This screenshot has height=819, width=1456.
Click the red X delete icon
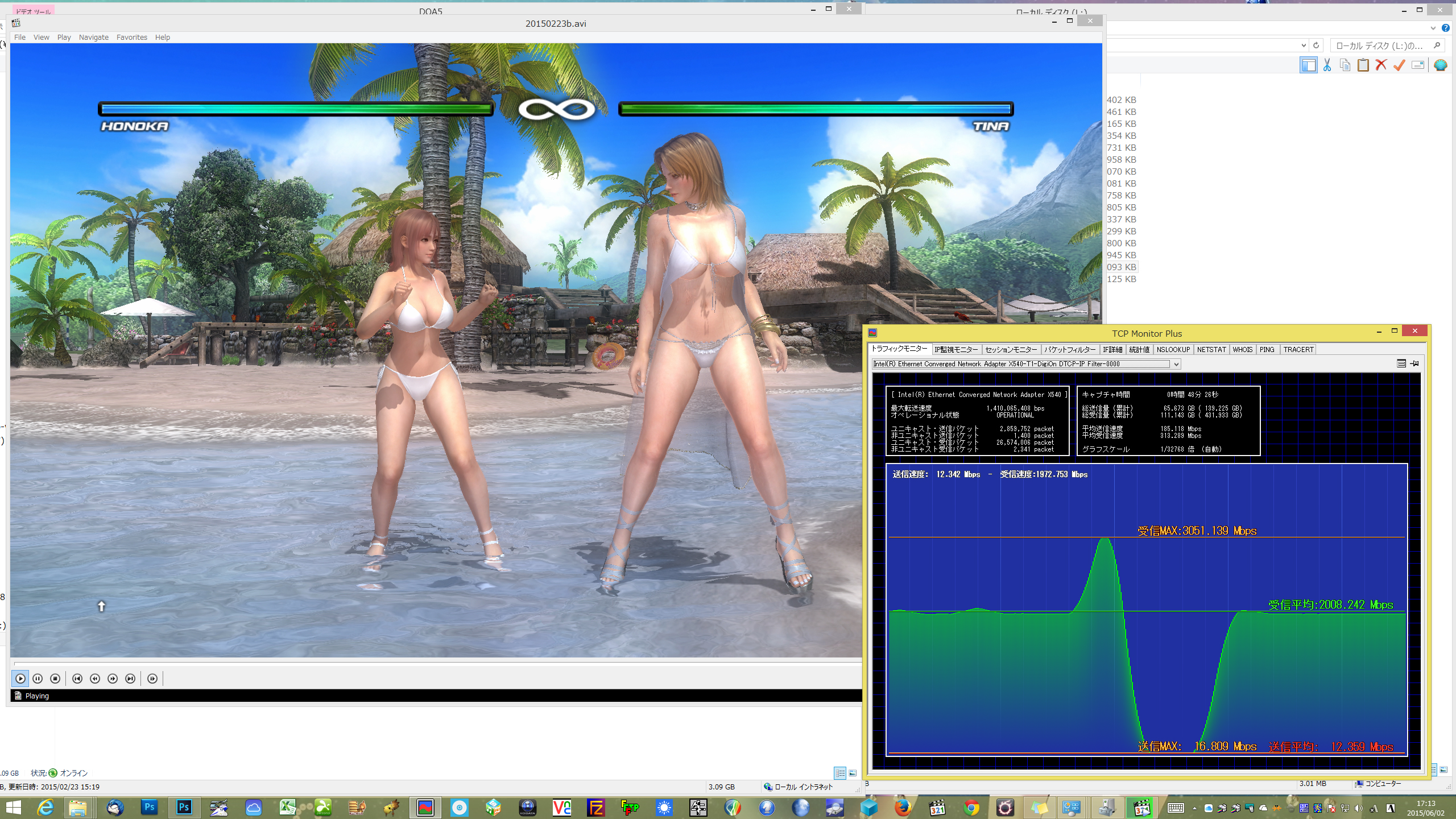(x=1381, y=65)
